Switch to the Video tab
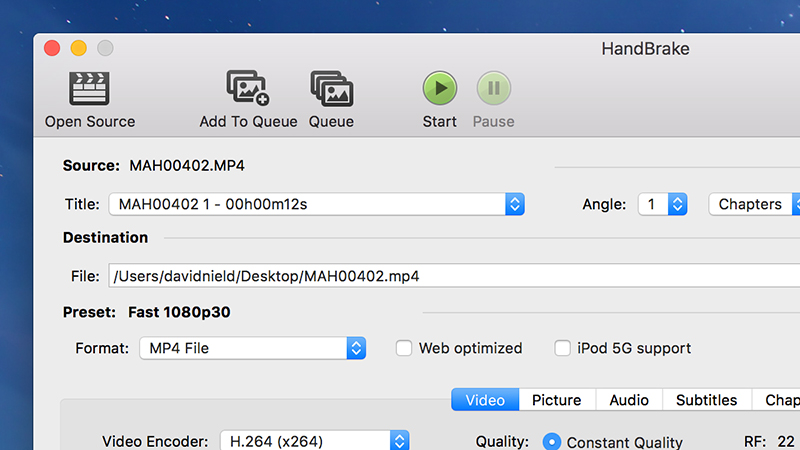This screenshot has height=450, width=800. click(485, 399)
